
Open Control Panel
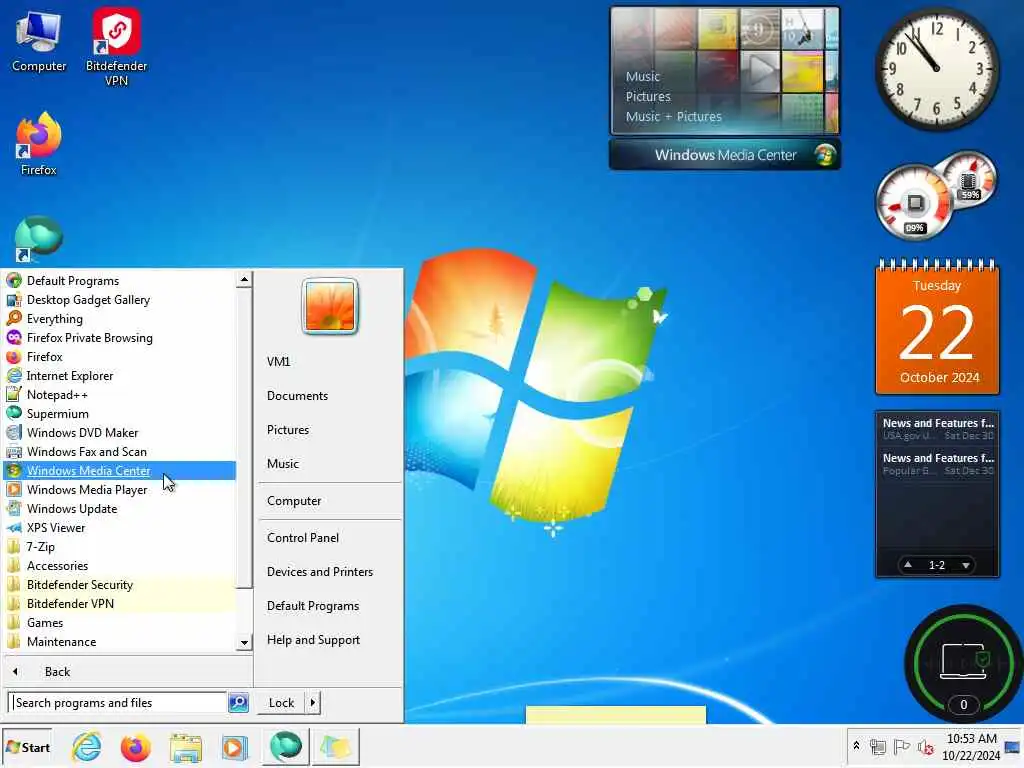point(330,537)
